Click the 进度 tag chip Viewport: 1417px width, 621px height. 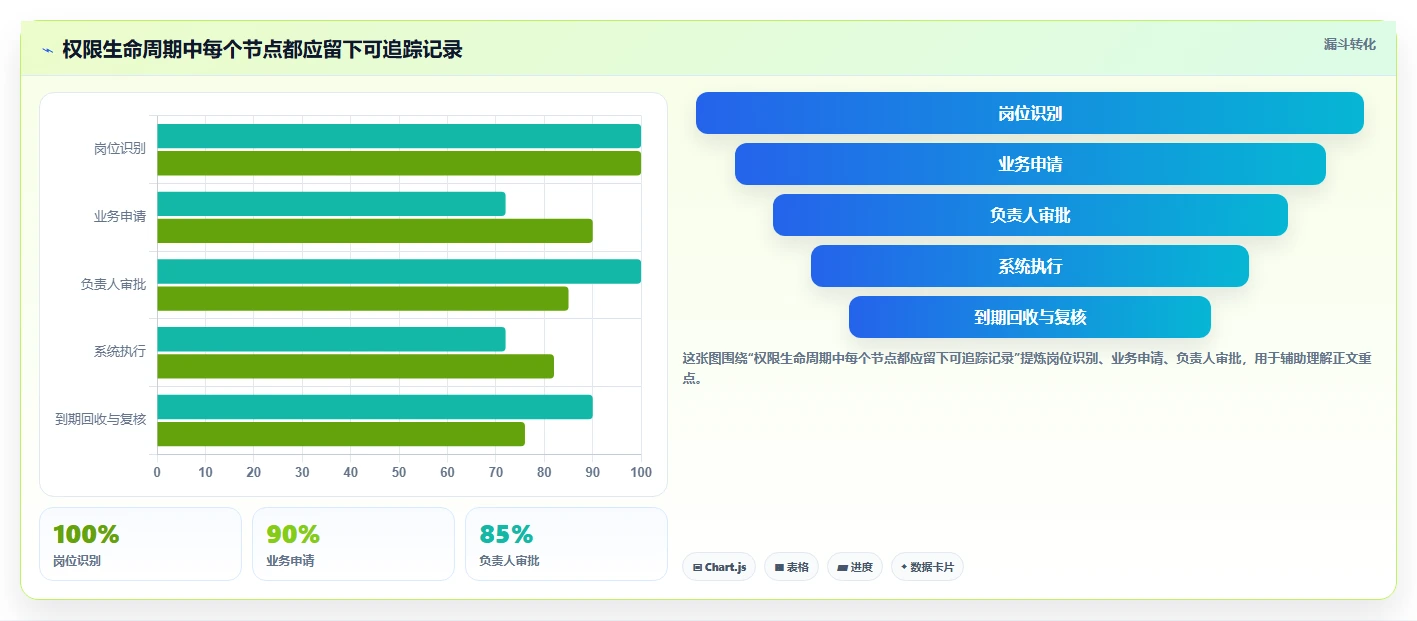coord(855,567)
